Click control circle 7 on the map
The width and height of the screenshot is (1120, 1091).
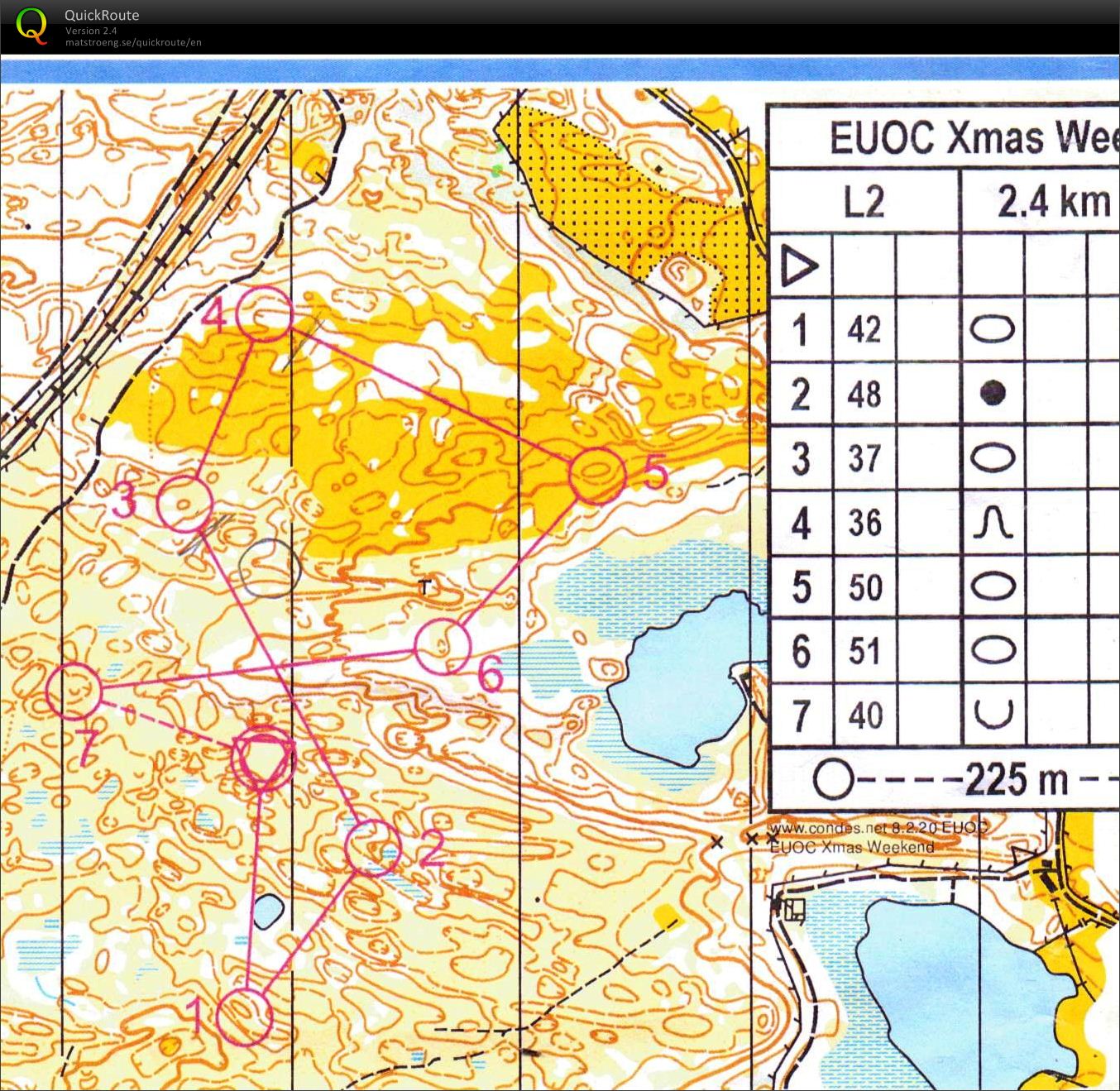pyautogui.click(x=74, y=691)
